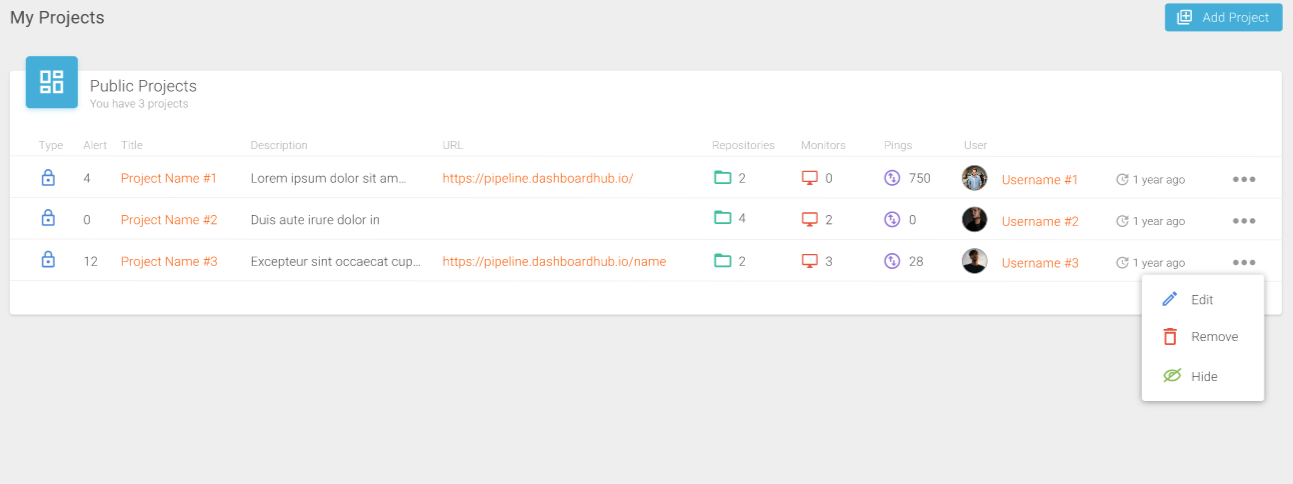Click the avatar of Username #3
Viewport: 1293px width, 484px height.
click(x=974, y=261)
